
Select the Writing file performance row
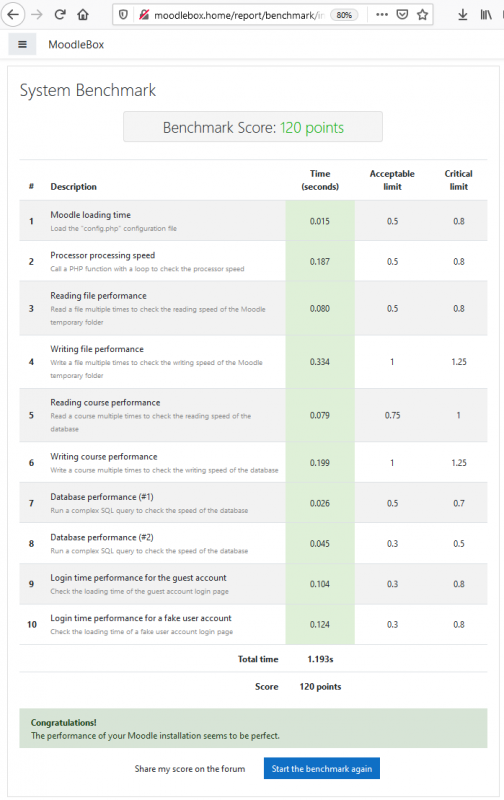click(x=253, y=362)
